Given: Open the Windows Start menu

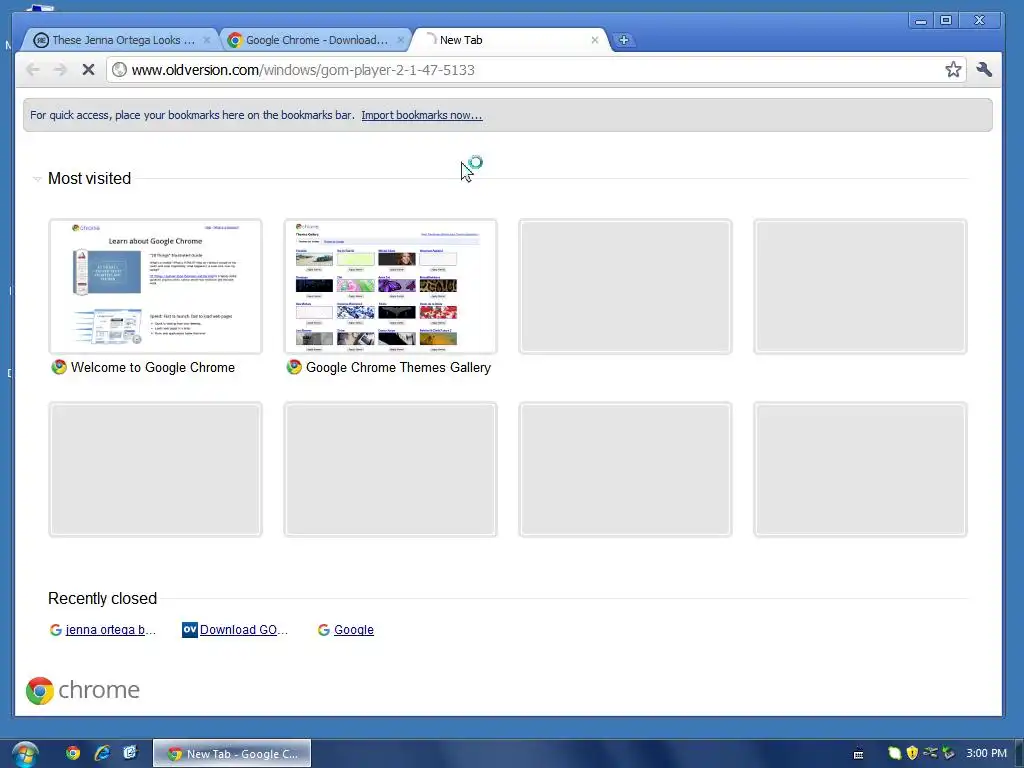Looking at the screenshot, I should 24,754.
